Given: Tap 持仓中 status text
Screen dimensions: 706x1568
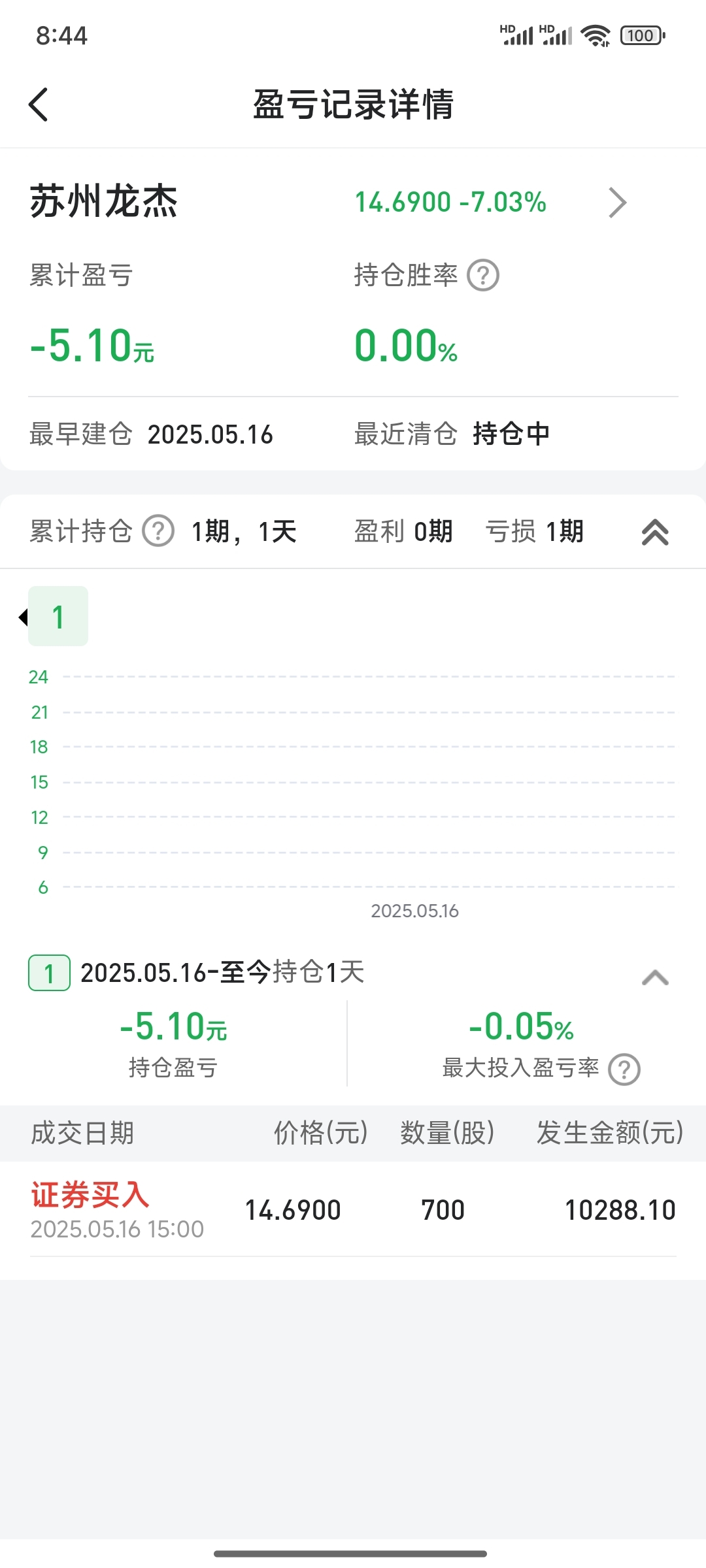Looking at the screenshot, I should coord(511,434).
